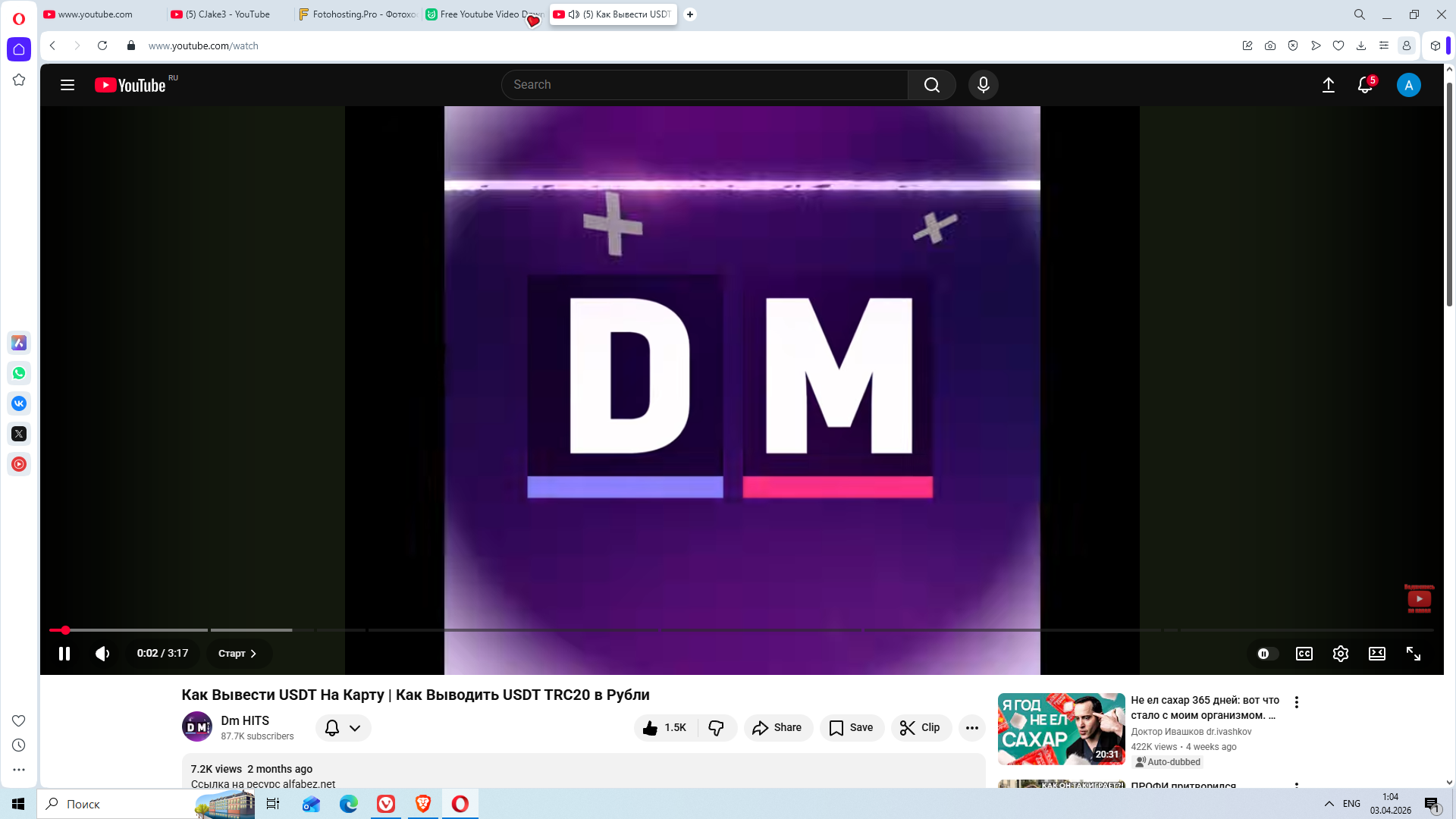Toggle closed captions CC button
This screenshot has height=819, width=1456.
(x=1304, y=654)
